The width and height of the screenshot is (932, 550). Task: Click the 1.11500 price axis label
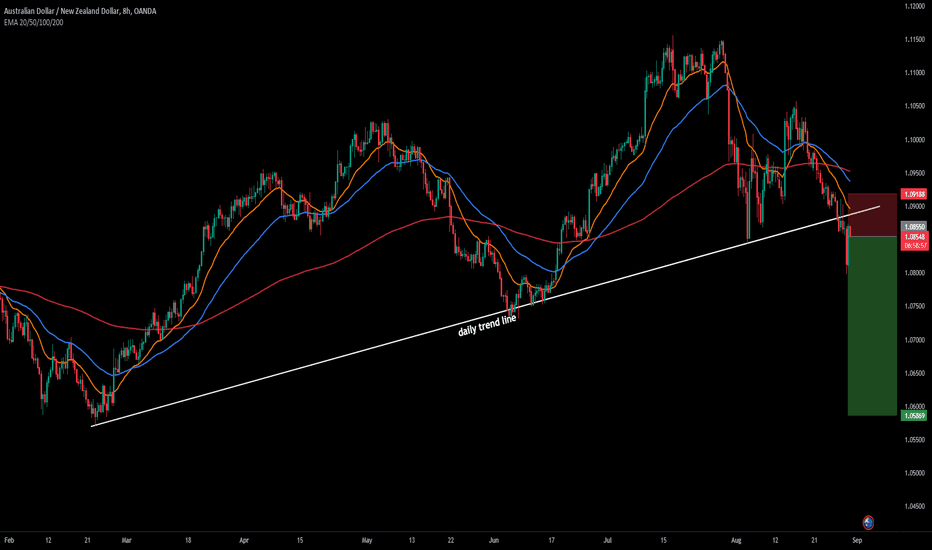pyautogui.click(x=915, y=39)
